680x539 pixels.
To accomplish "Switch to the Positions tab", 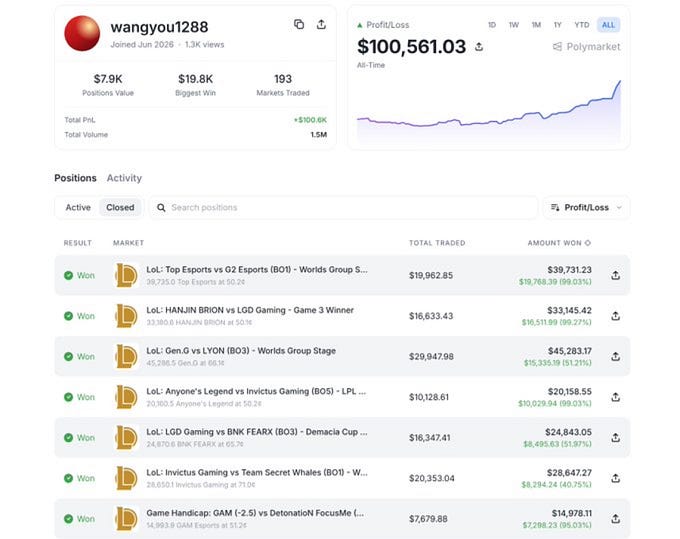I will click(75, 178).
